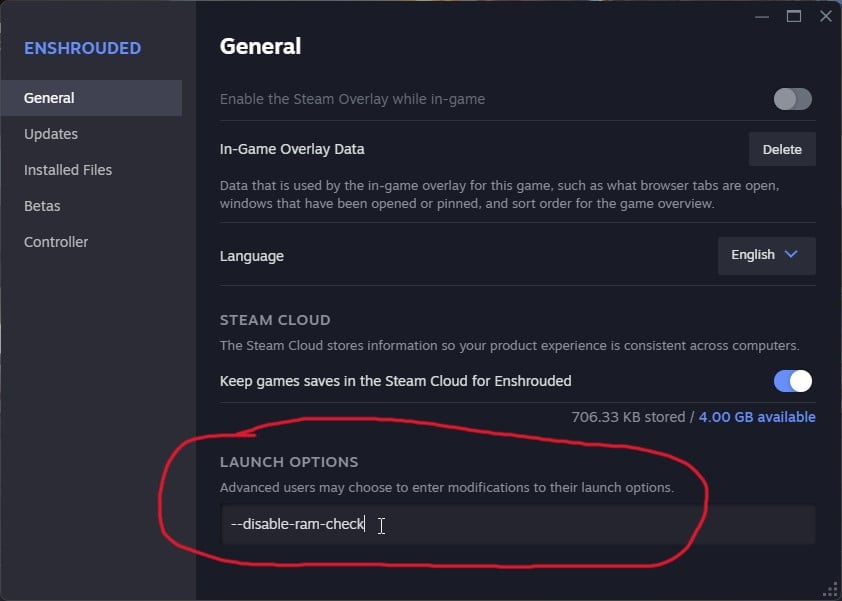Enable the Steam Overlay toggle switch
Viewport: 842px width, 601px height.
[792, 99]
